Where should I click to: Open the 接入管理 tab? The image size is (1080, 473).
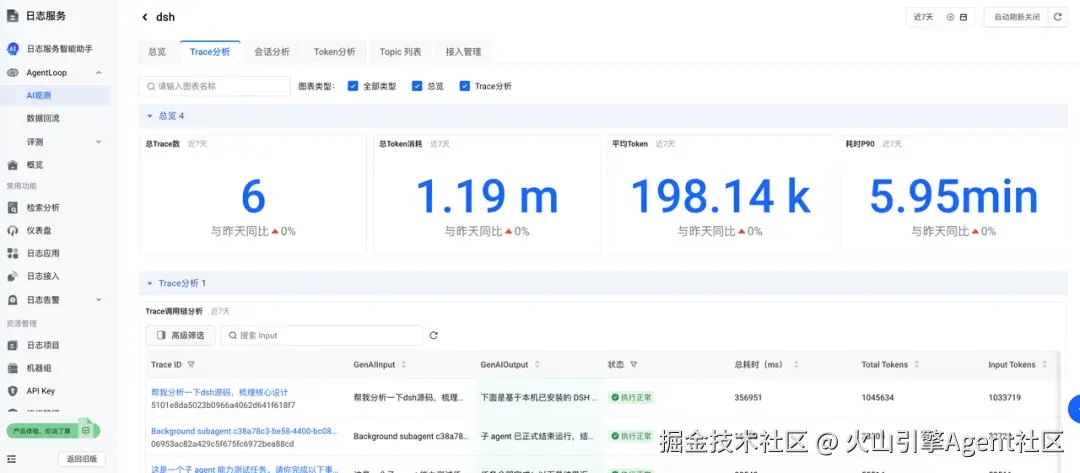click(463, 52)
